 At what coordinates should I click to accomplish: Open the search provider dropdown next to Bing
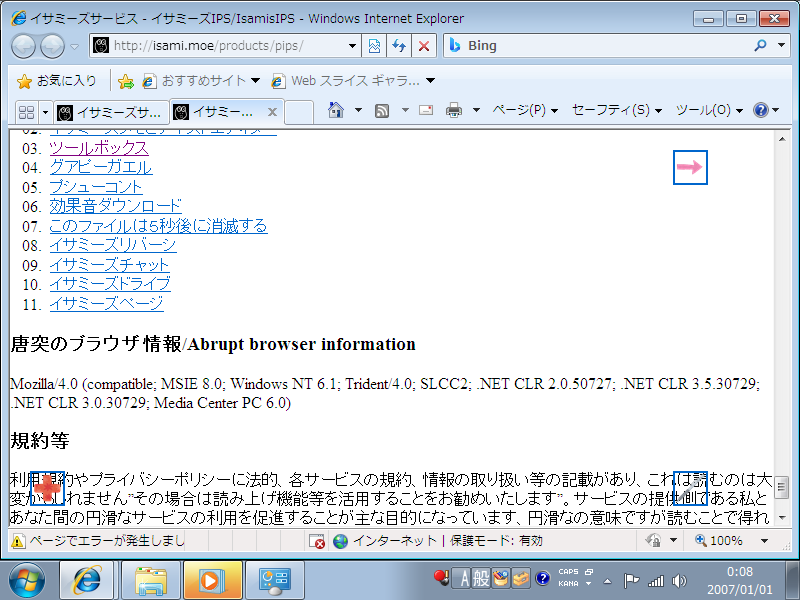(781, 45)
